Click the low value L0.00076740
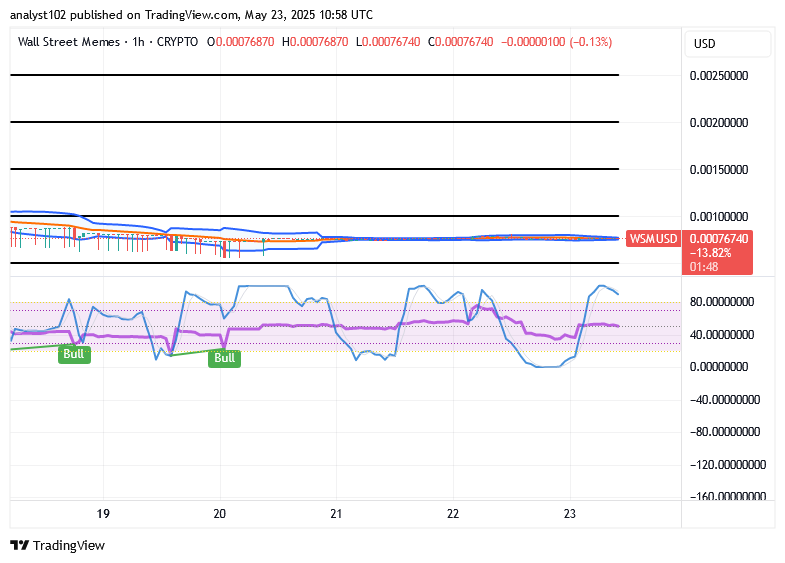The width and height of the screenshot is (785, 563). pyautogui.click(x=388, y=42)
